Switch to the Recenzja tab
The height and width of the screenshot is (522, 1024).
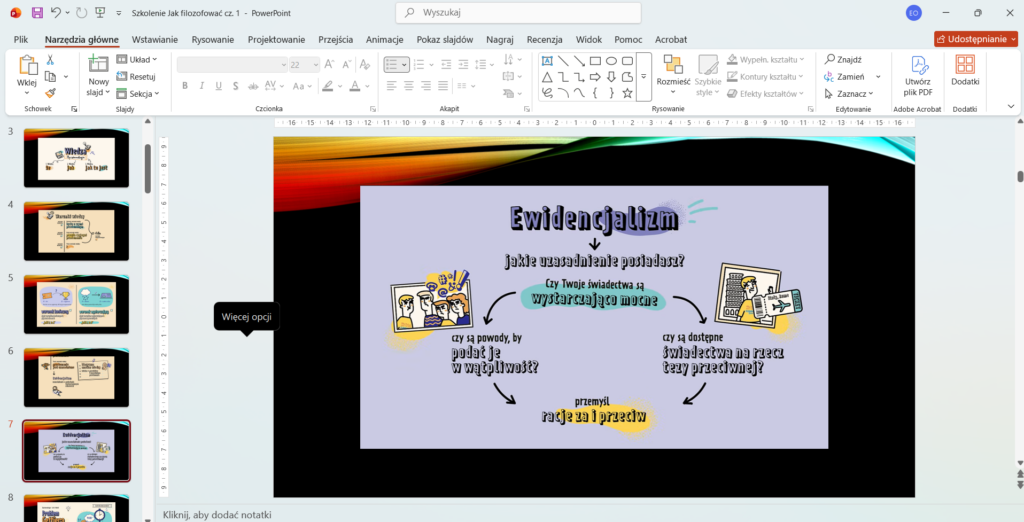[545, 39]
